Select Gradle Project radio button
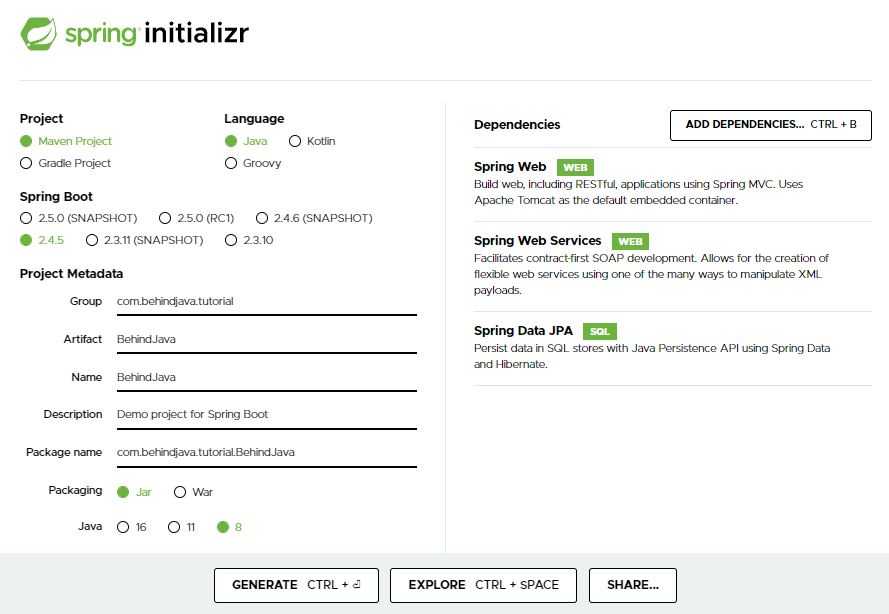889x614 pixels. pyautogui.click(x=26, y=163)
